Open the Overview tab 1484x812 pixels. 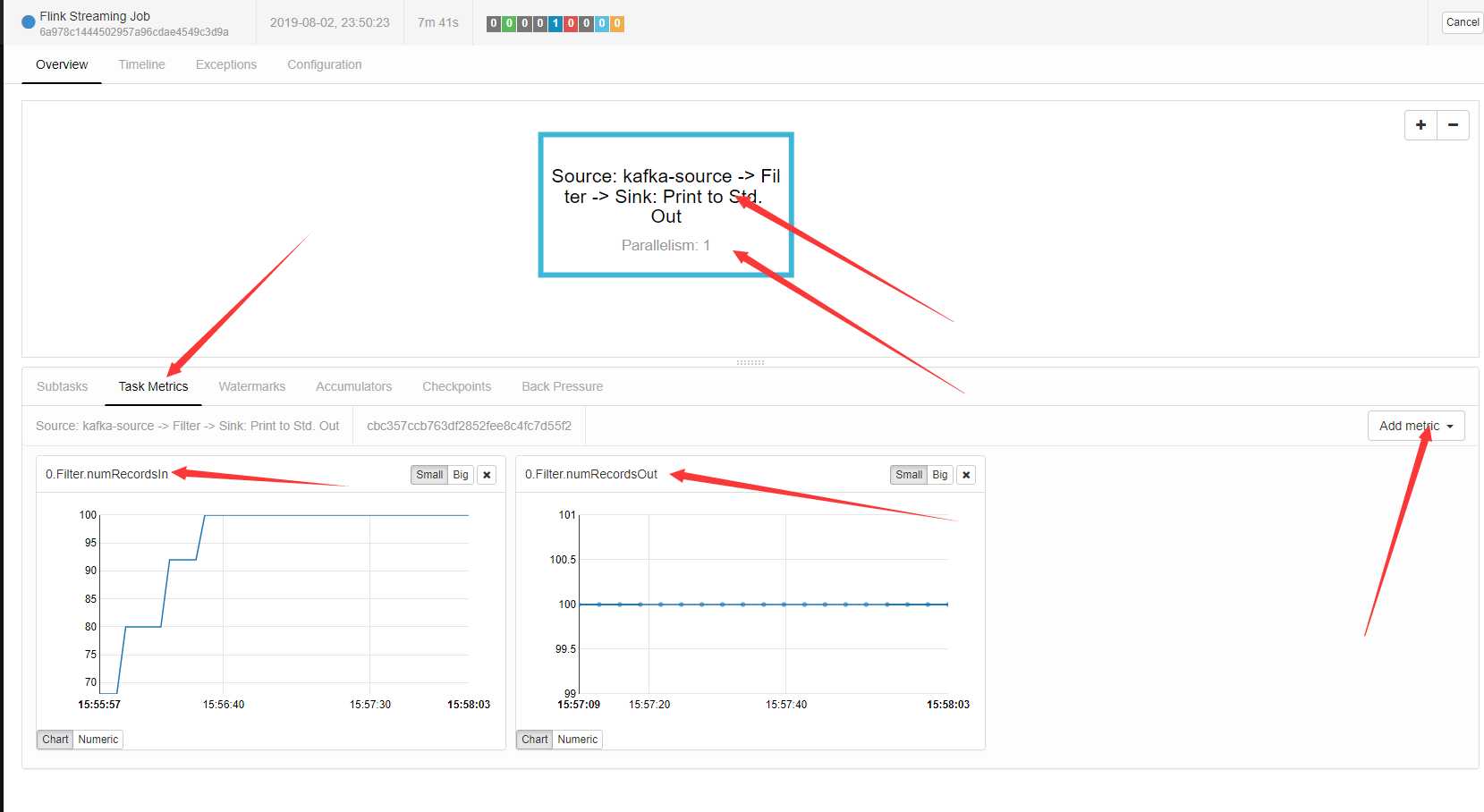tap(62, 64)
